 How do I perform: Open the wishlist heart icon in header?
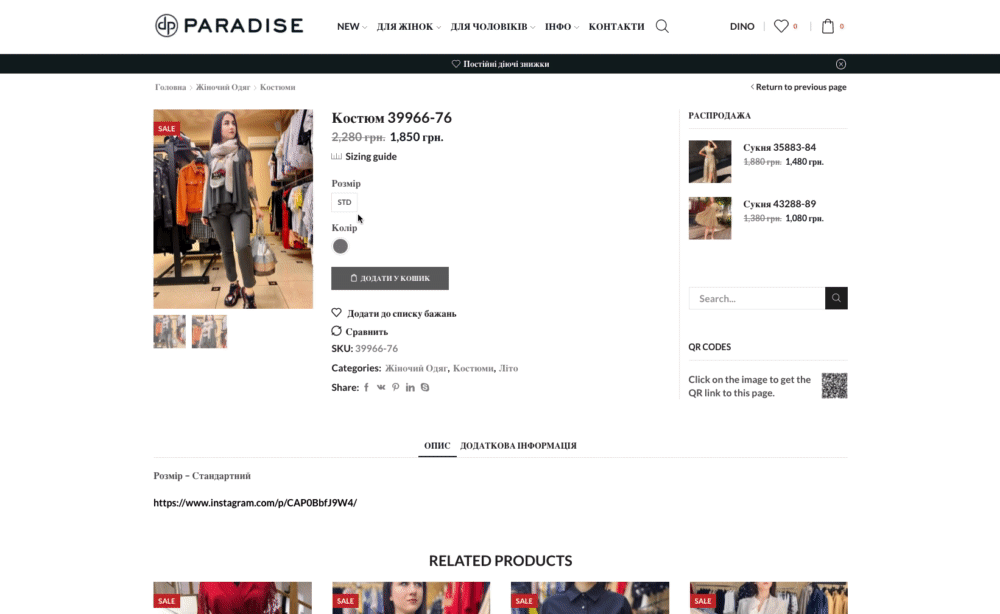(781, 26)
